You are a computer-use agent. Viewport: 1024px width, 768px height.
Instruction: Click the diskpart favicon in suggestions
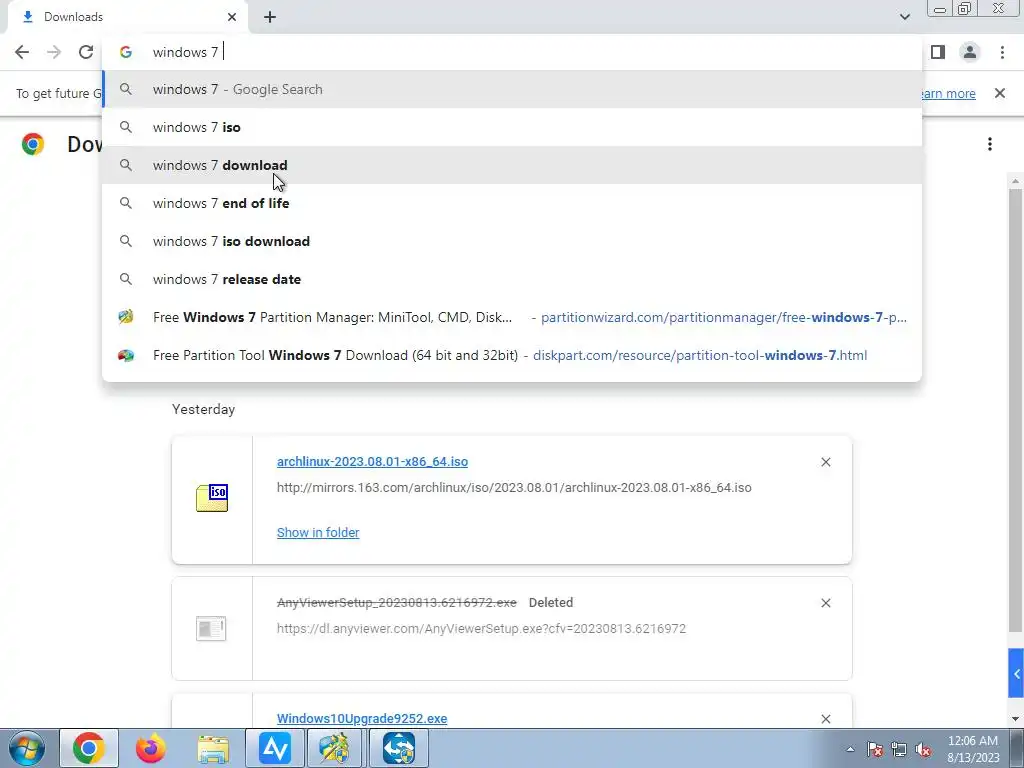click(126, 355)
